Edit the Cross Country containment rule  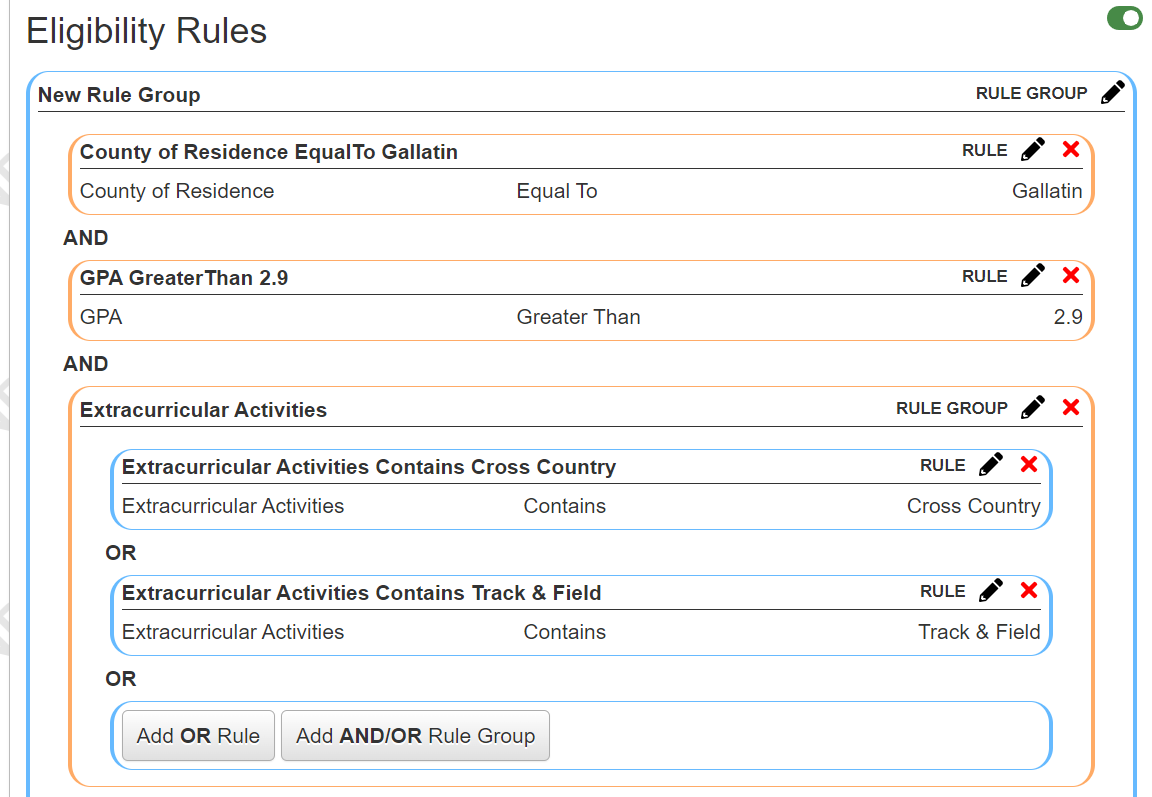991,463
